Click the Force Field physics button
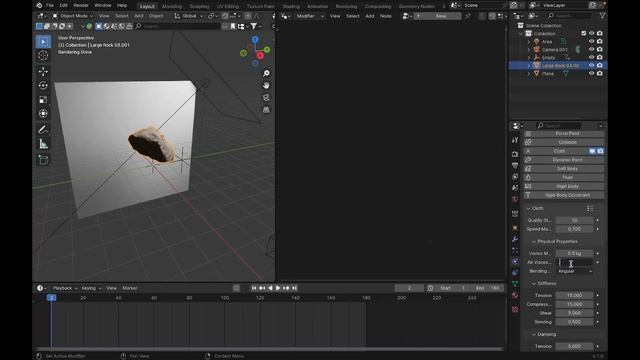Viewport: 640px width, 360px height. pyautogui.click(x=564, y=133)
